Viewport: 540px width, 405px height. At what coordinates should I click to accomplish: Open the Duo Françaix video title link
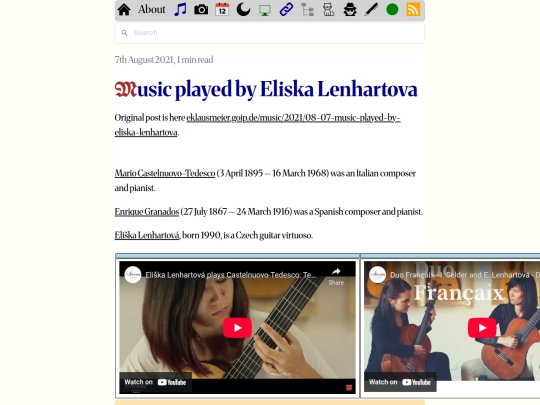[465, 275]
